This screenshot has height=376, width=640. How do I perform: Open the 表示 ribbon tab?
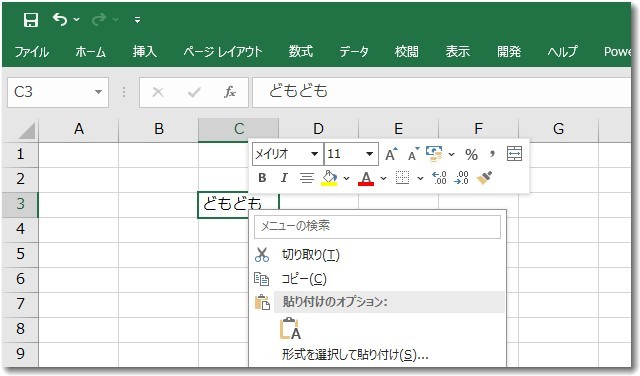click(458, 52)
